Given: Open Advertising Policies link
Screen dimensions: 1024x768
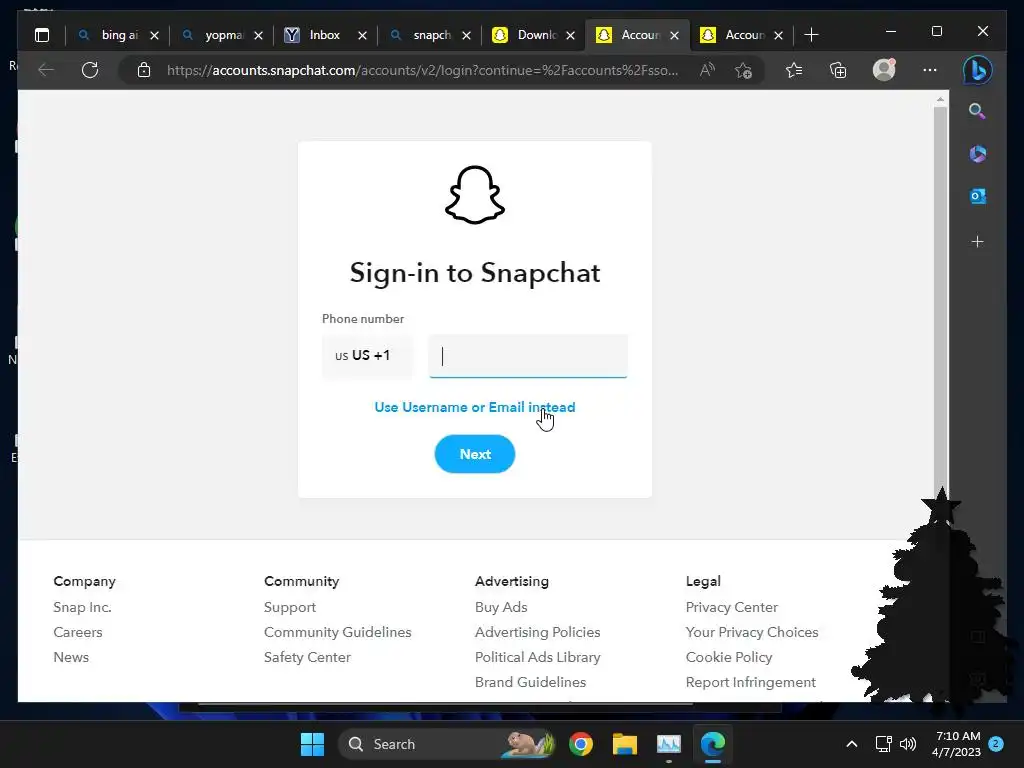Looking at the screenshot, I should [x=537, y=632].
